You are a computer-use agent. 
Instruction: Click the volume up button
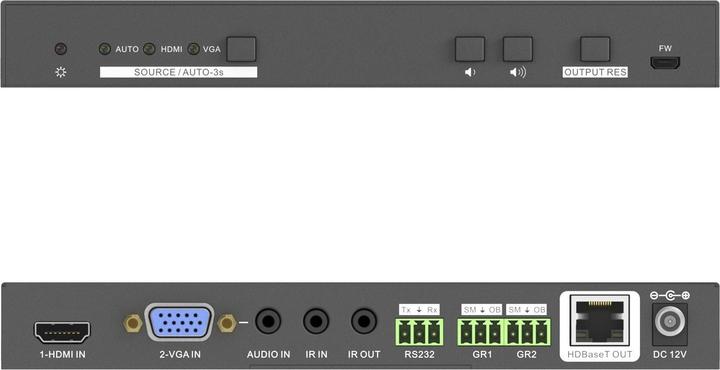pyautogui.click(x=518, y=49)
